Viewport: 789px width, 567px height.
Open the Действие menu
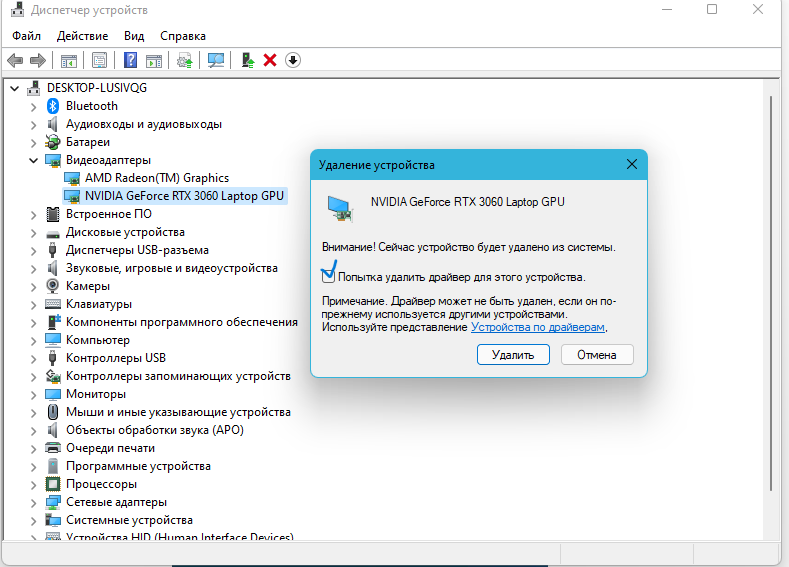click(x=82, y=36)
